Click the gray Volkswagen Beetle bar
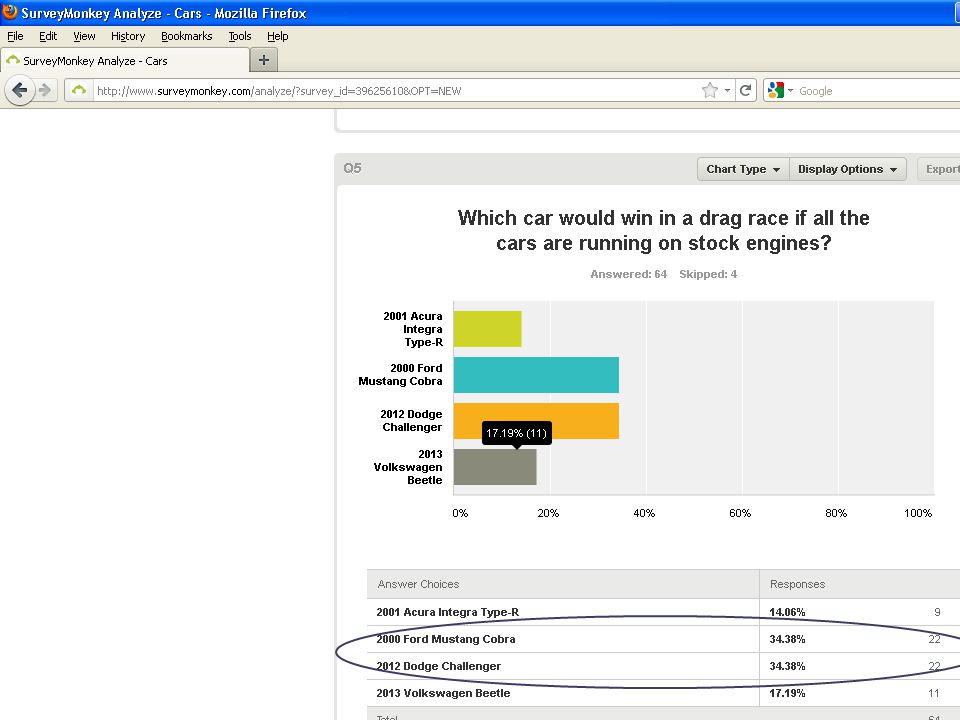 pyautogui.click(x=495, y=467)
